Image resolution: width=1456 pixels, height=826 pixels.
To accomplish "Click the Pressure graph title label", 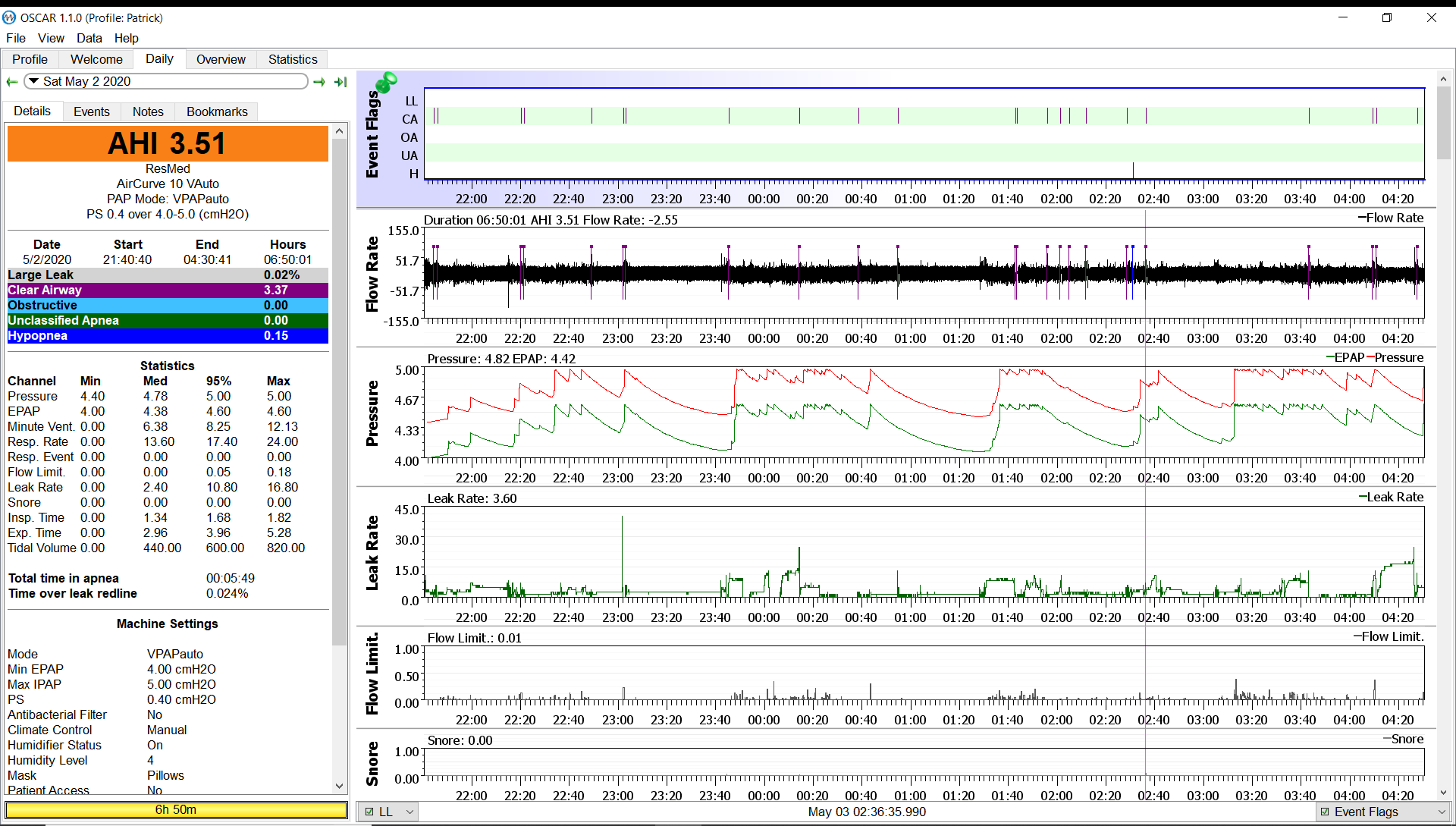I will (372, 413).
